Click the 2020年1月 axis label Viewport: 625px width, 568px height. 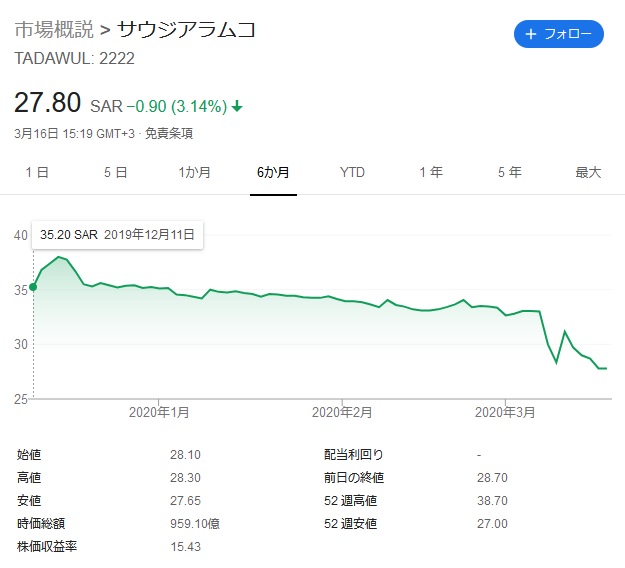tap(160, 412)
